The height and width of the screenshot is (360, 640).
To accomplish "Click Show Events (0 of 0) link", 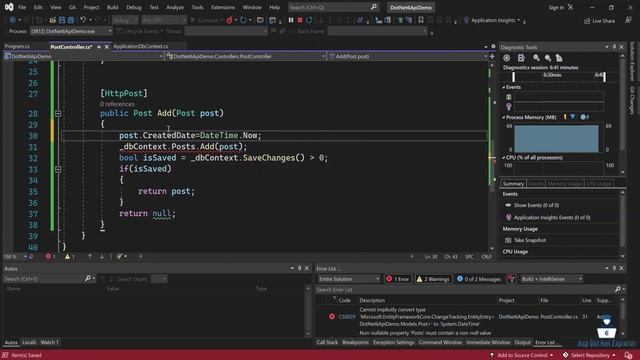I will (536, 205).
